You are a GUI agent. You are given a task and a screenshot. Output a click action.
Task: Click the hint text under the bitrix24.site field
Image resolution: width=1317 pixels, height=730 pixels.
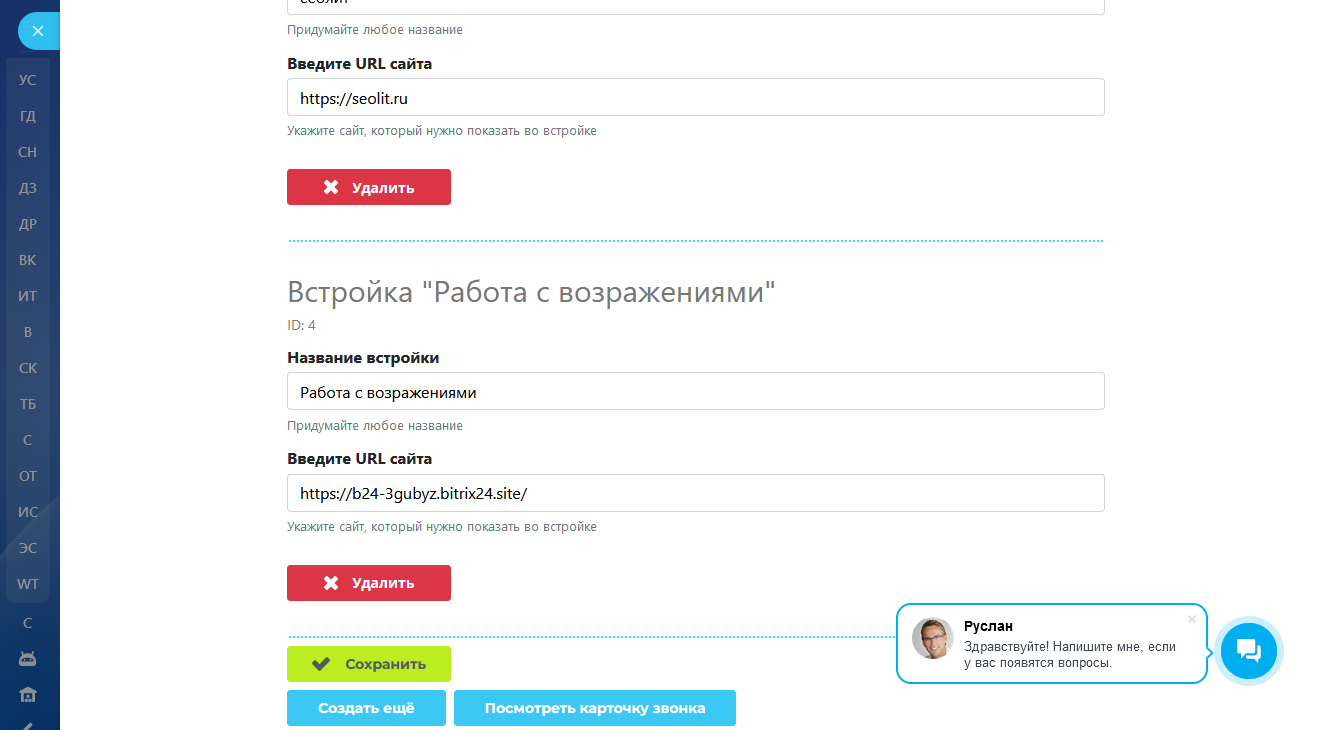tap(442, 527)
